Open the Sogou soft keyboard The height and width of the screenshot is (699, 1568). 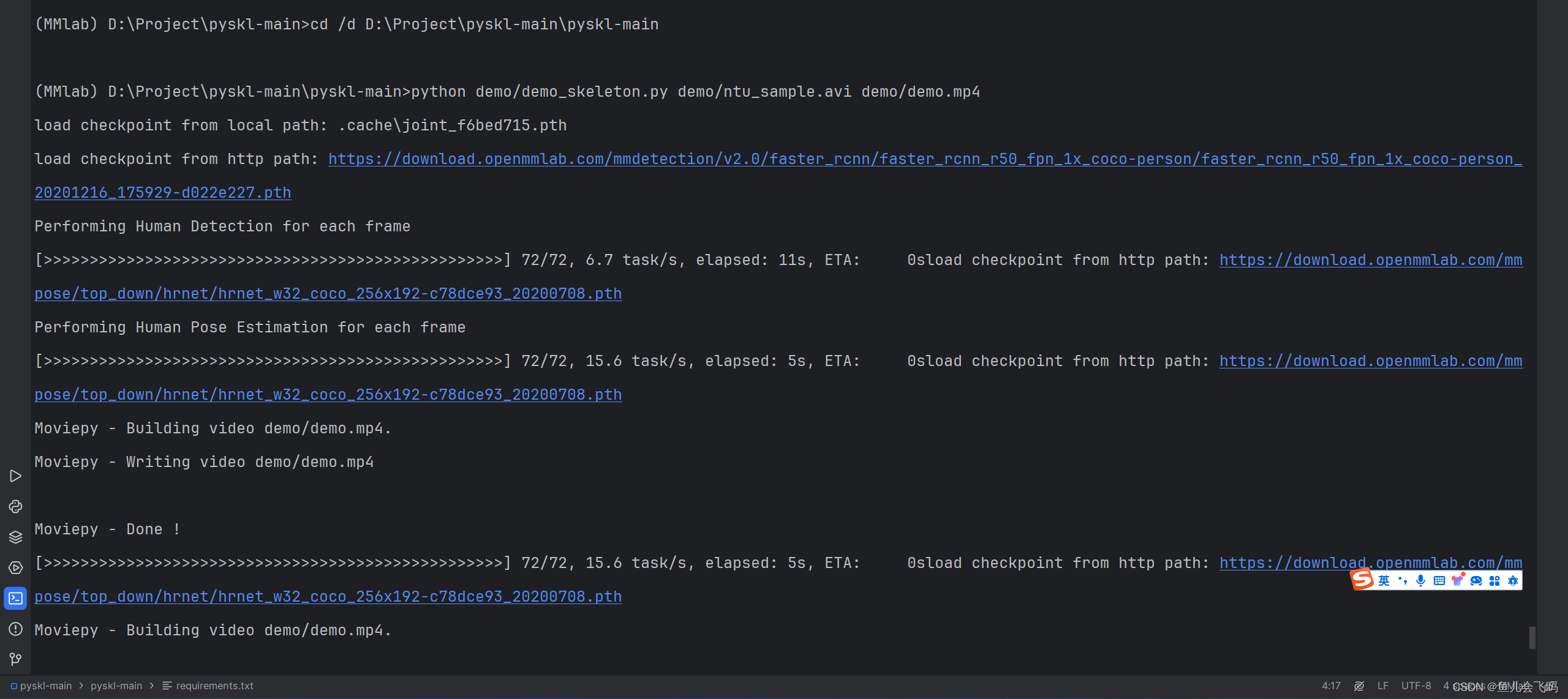(x=1440, y=580)
